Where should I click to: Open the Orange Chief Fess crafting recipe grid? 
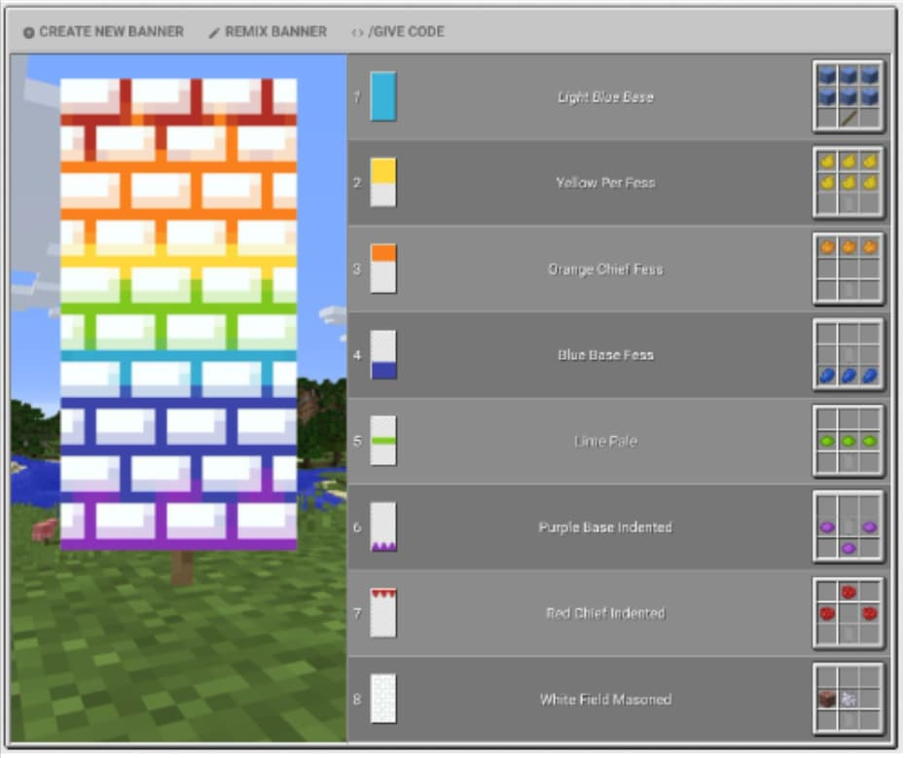tap(848, 269)
